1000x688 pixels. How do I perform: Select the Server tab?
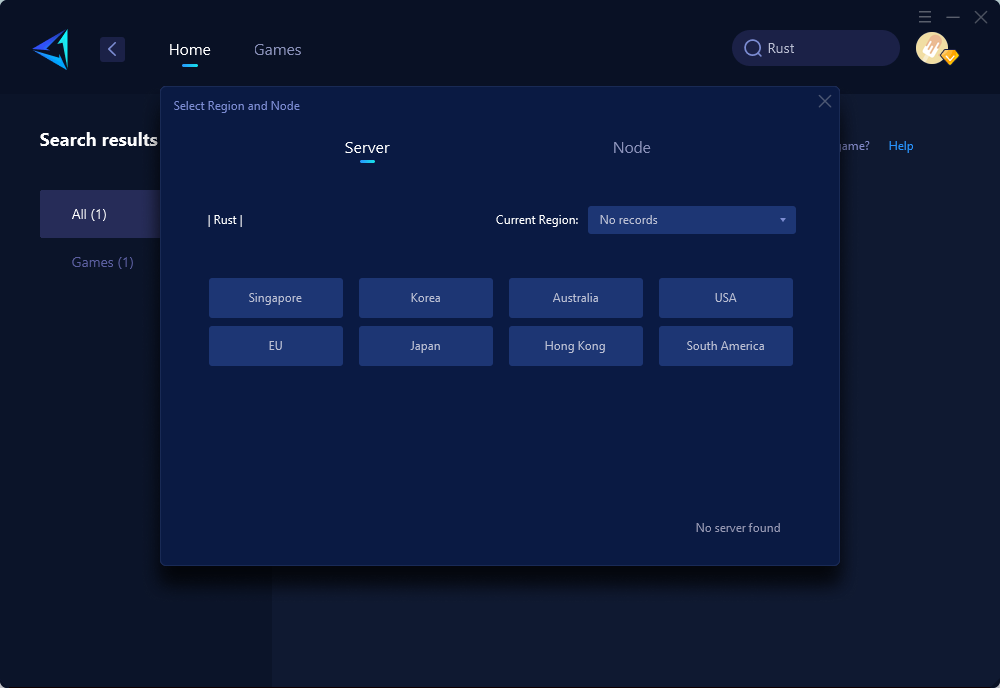click(x=367, y=148)
